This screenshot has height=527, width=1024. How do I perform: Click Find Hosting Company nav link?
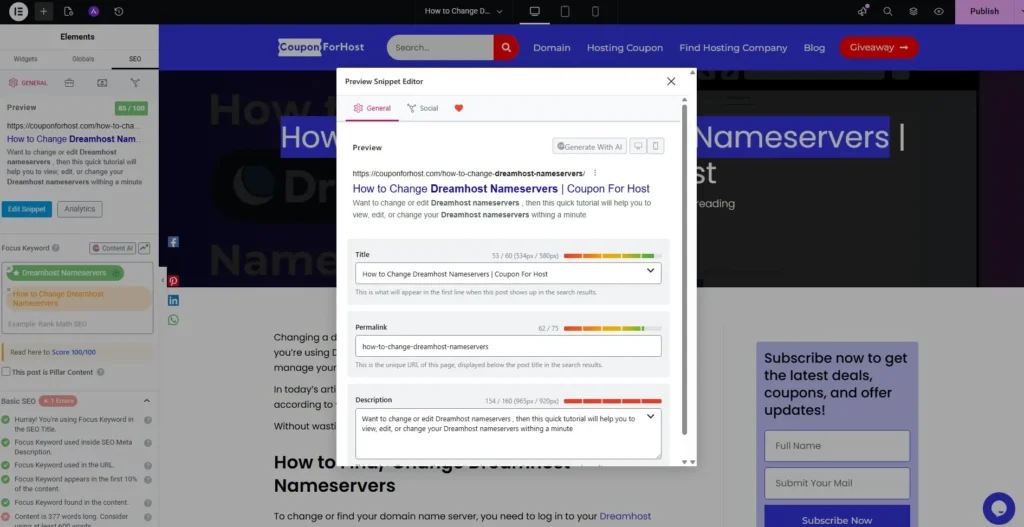click(733, 48)
